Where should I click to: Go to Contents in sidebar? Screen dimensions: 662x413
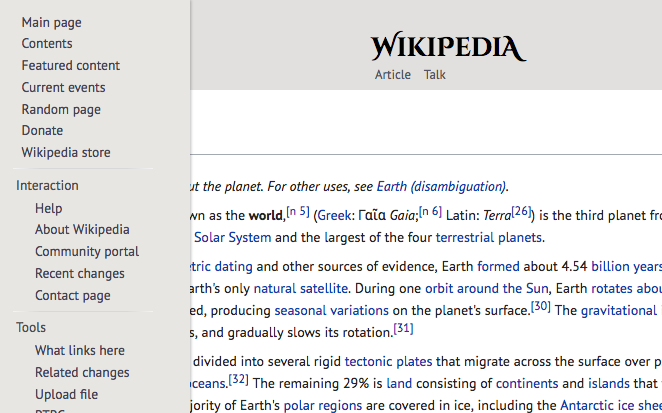(x=47, y=43)
